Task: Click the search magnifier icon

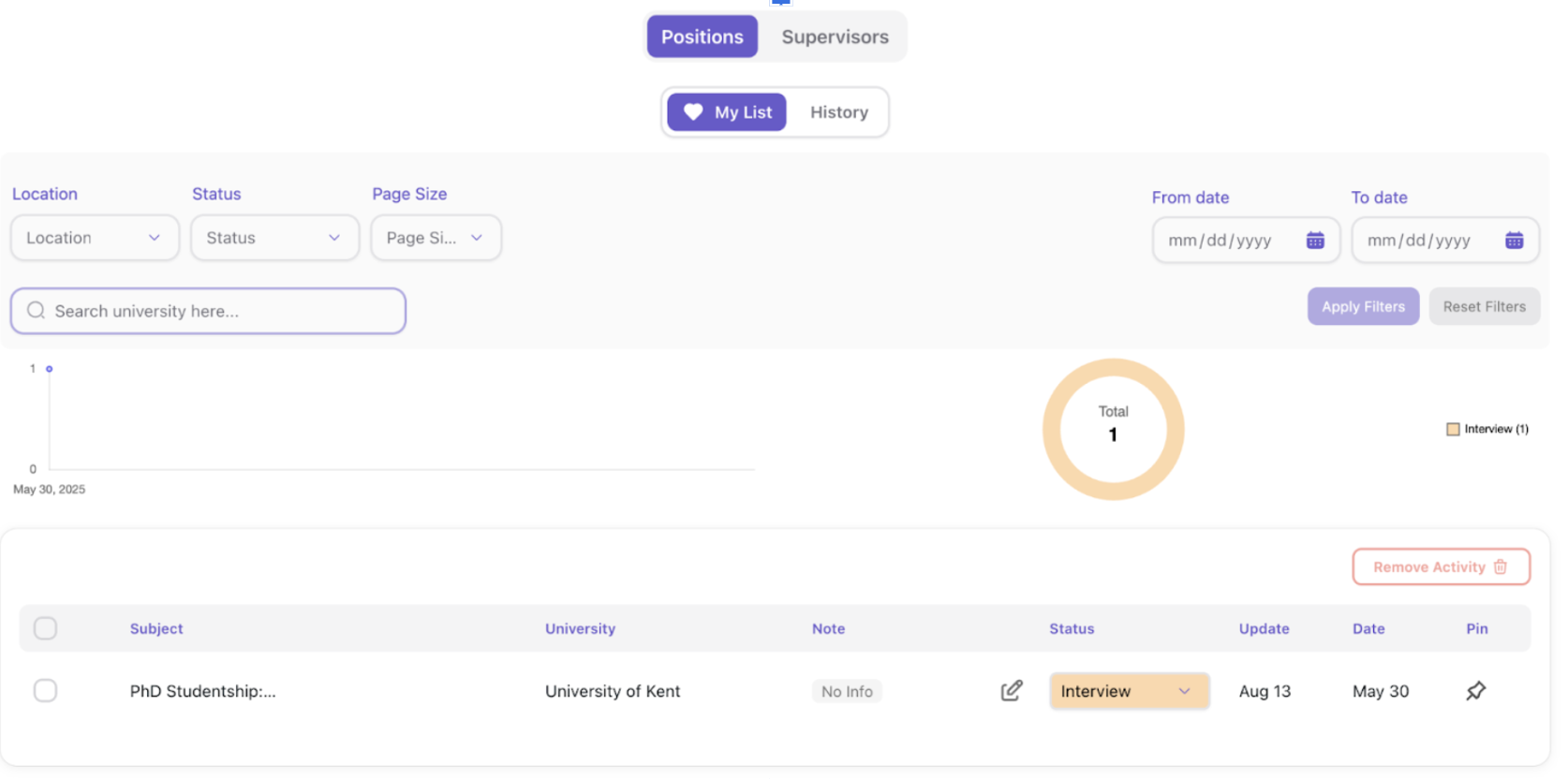Action: (x=36, y=311)
